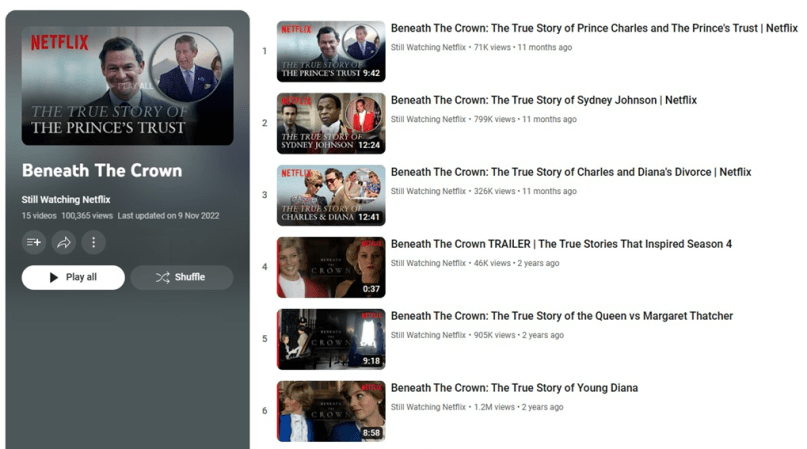
Task: Open the Young Diana video thumbnail
Action: (330, 411)
